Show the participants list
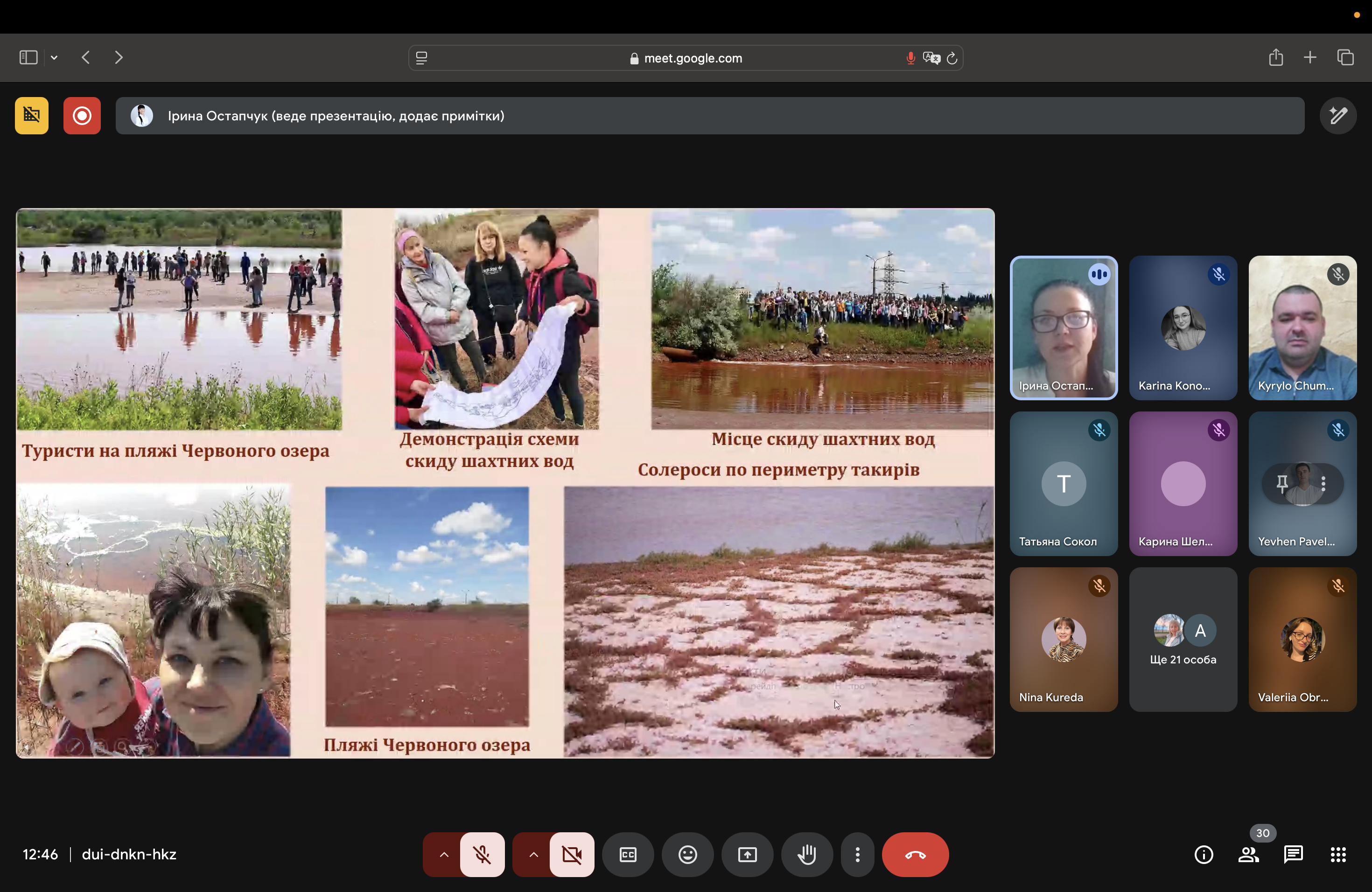The height and width of the screenshot is (892, 1372). click(x=1248, y=855)
